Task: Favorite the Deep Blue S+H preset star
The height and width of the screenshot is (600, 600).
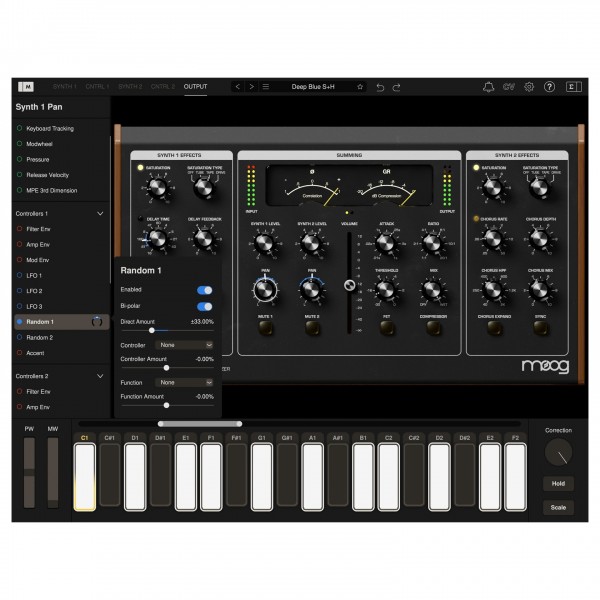Action: coord(360,87)
